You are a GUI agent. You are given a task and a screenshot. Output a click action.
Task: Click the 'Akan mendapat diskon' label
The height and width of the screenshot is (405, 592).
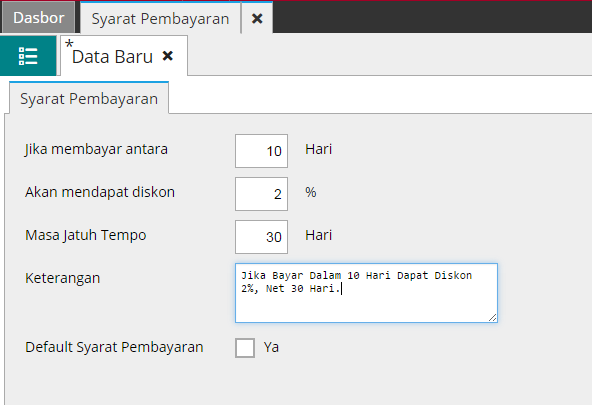pyautogui.click(x=100, y=192)
